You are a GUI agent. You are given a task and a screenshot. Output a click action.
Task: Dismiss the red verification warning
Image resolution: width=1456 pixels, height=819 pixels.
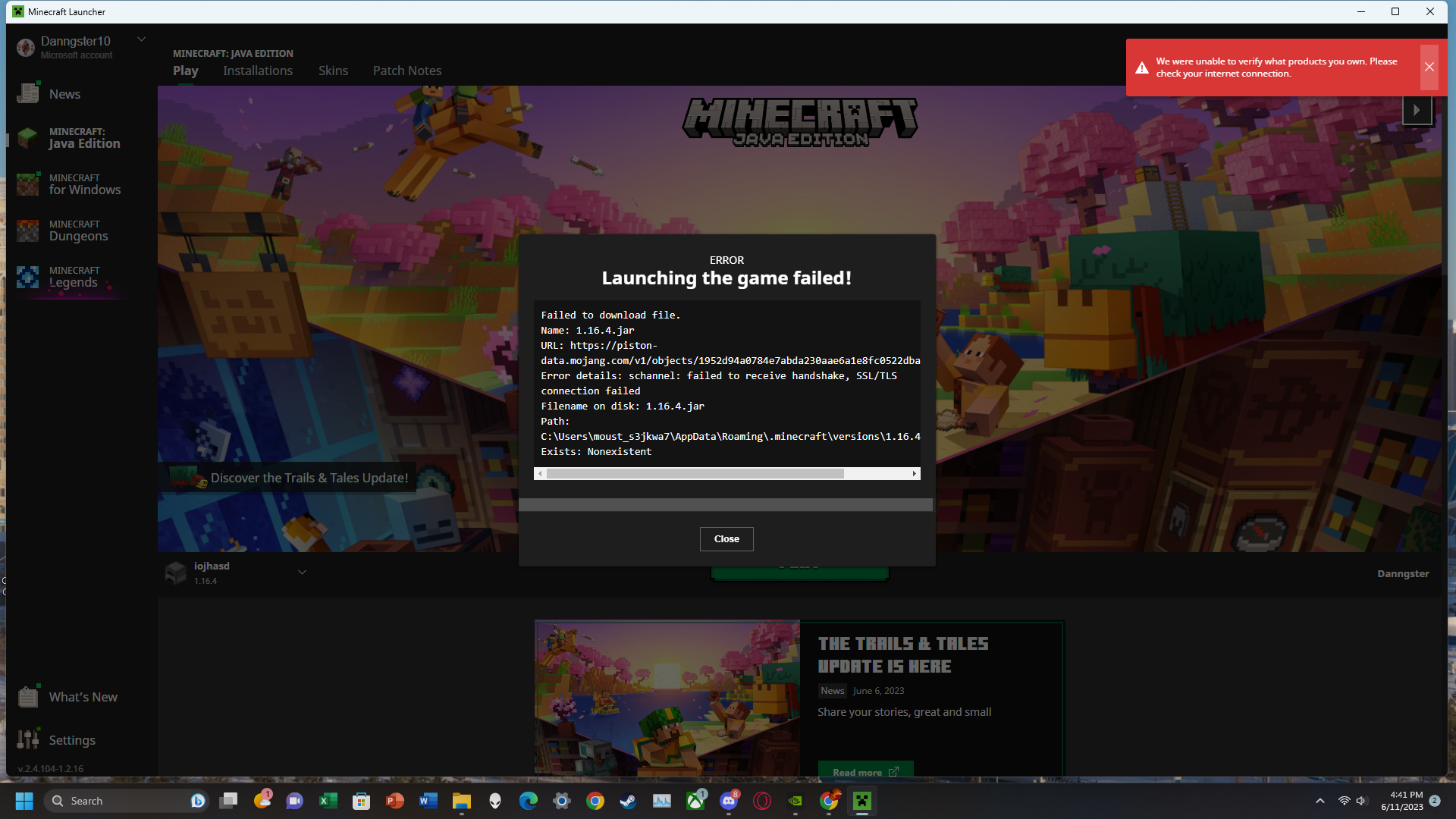(1429, 67)
